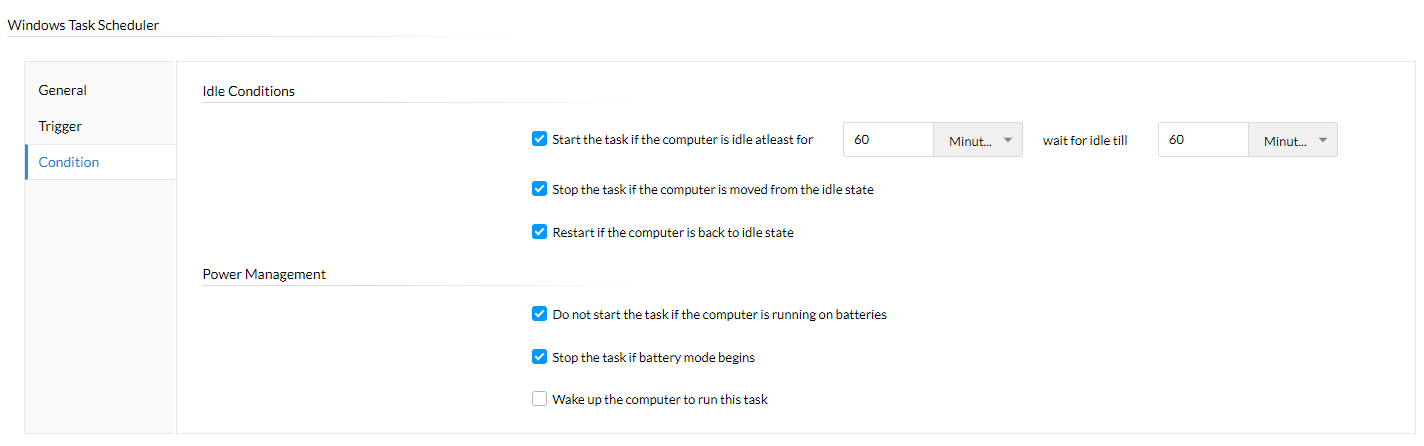This screenshot has width=1424, height=446.
Task: Toggle restart if back to idle state
Action: click(540, 232)
